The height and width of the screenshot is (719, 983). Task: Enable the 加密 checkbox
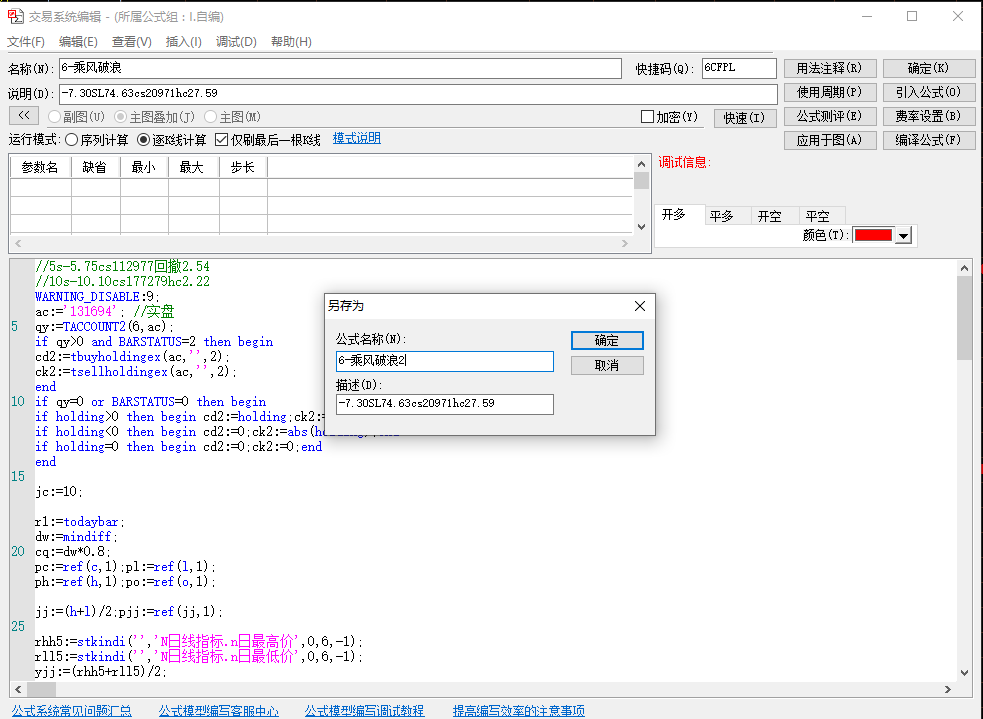click(x=648, y=117)
